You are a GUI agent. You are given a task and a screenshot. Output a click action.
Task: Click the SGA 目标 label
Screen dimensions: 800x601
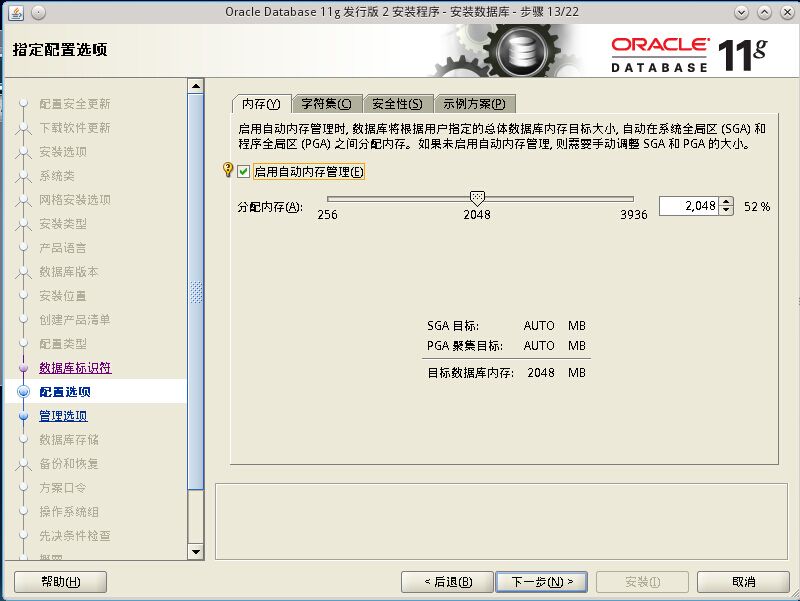[453, 326]
